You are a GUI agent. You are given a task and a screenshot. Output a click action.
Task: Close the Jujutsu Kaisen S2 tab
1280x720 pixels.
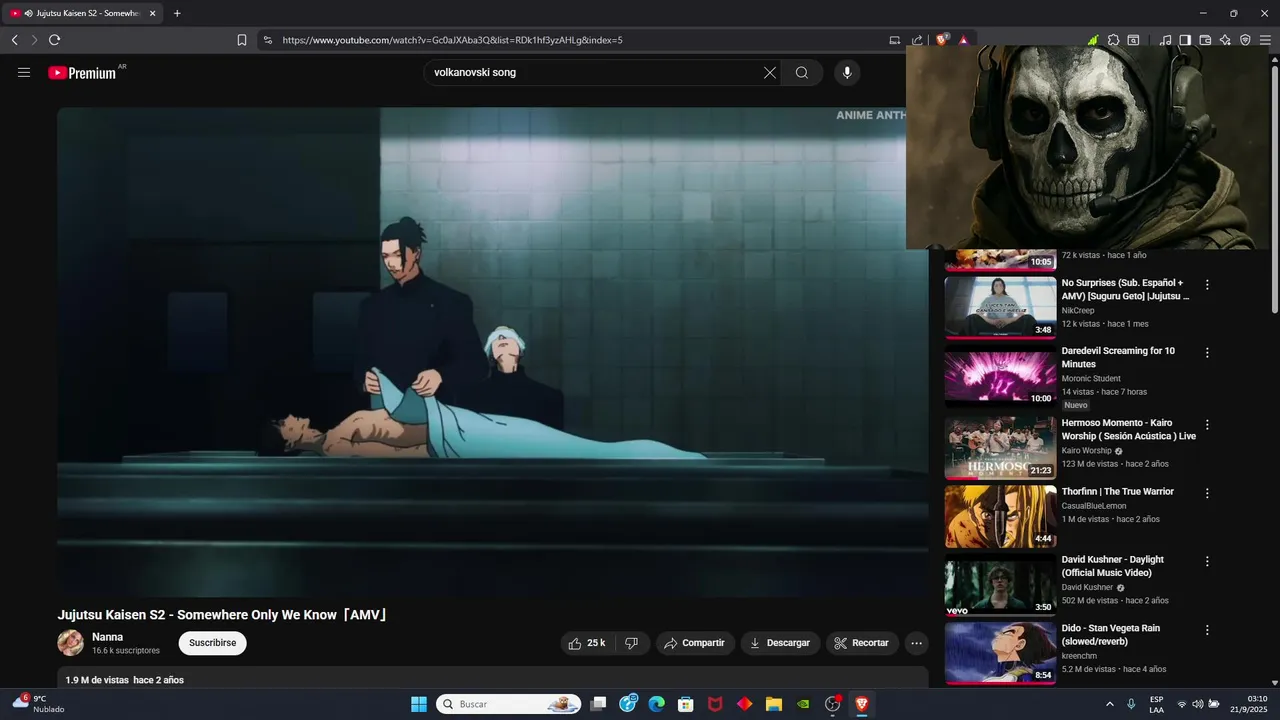[153, 13]
